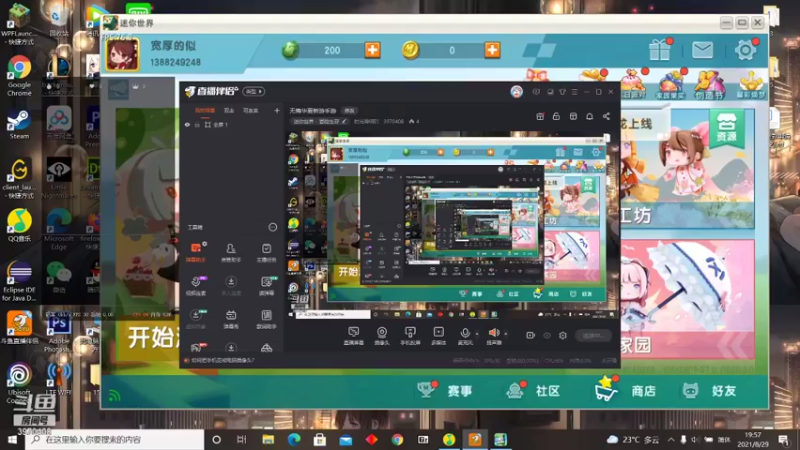The image size is (800, 450).
Task: Open the Google Chrome desktop shortcut
Action: pyautogui.click(x=19, y=76)
